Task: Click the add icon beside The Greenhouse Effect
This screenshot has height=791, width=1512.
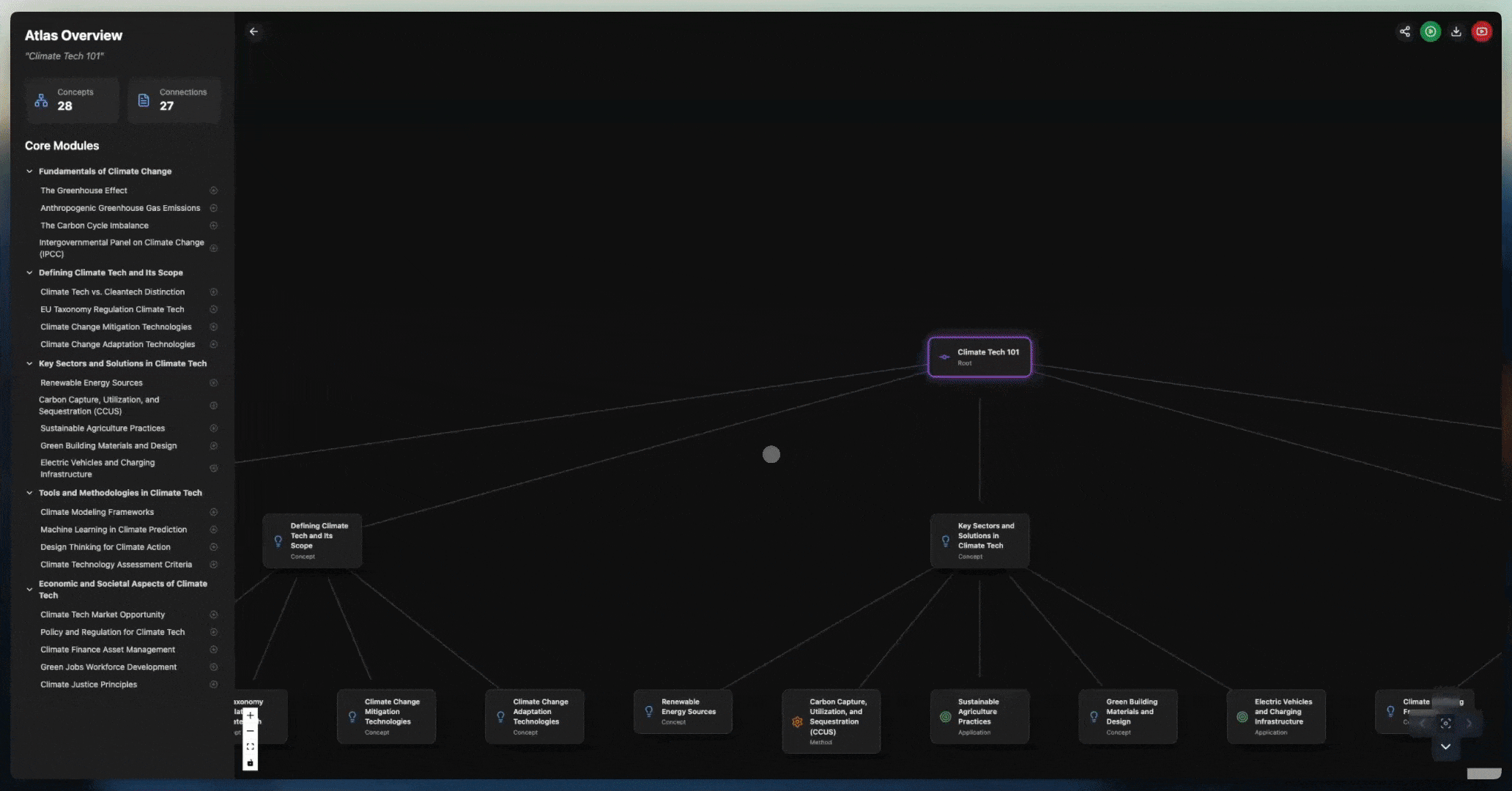Action: (214, 190)
